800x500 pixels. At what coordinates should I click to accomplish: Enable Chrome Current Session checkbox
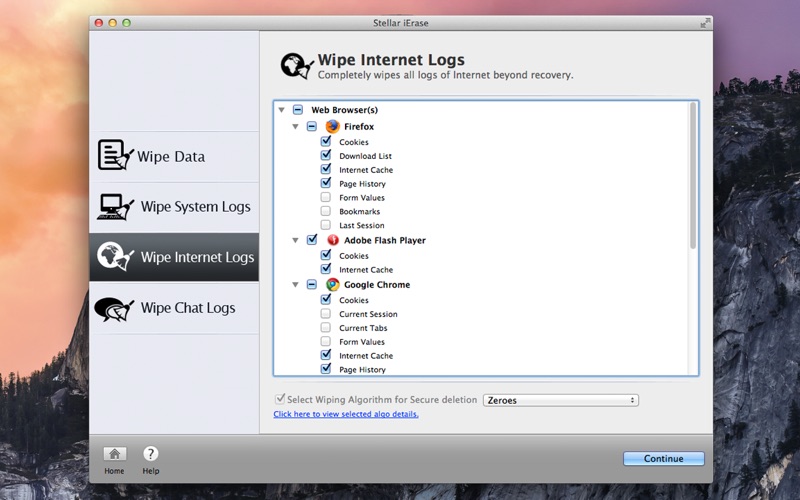(326, 313)
